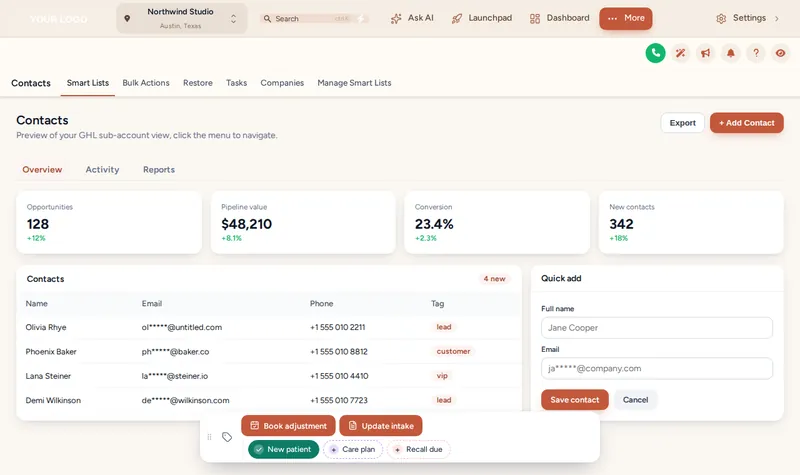
Task: Switch to the Smart Lists tab
Action: (88, 83)
